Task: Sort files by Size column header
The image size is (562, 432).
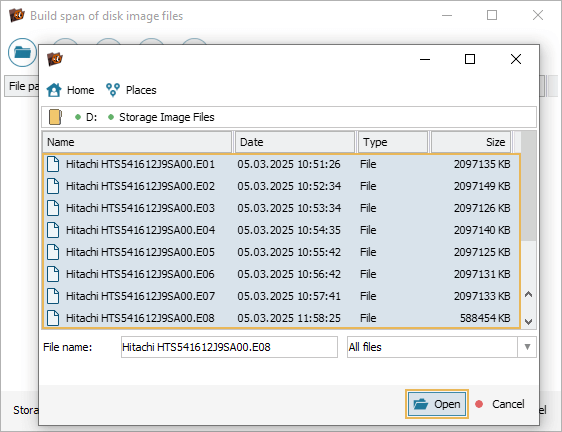Action: coord(471,142)
